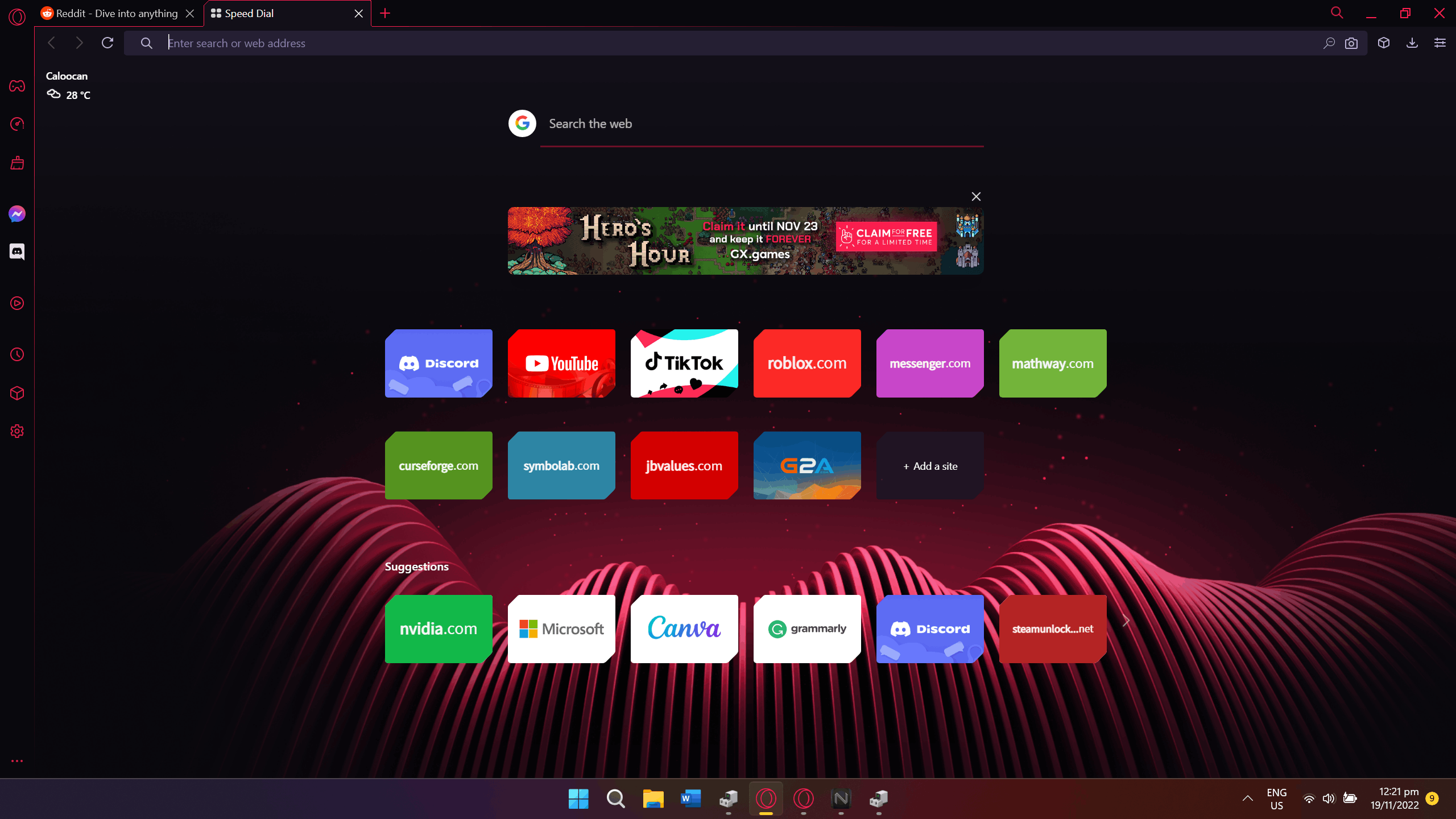Open Easy Setup menu icon
Image resolution: width=1456 pixels, height=819 pixels.
click(x=1440, y=43)
